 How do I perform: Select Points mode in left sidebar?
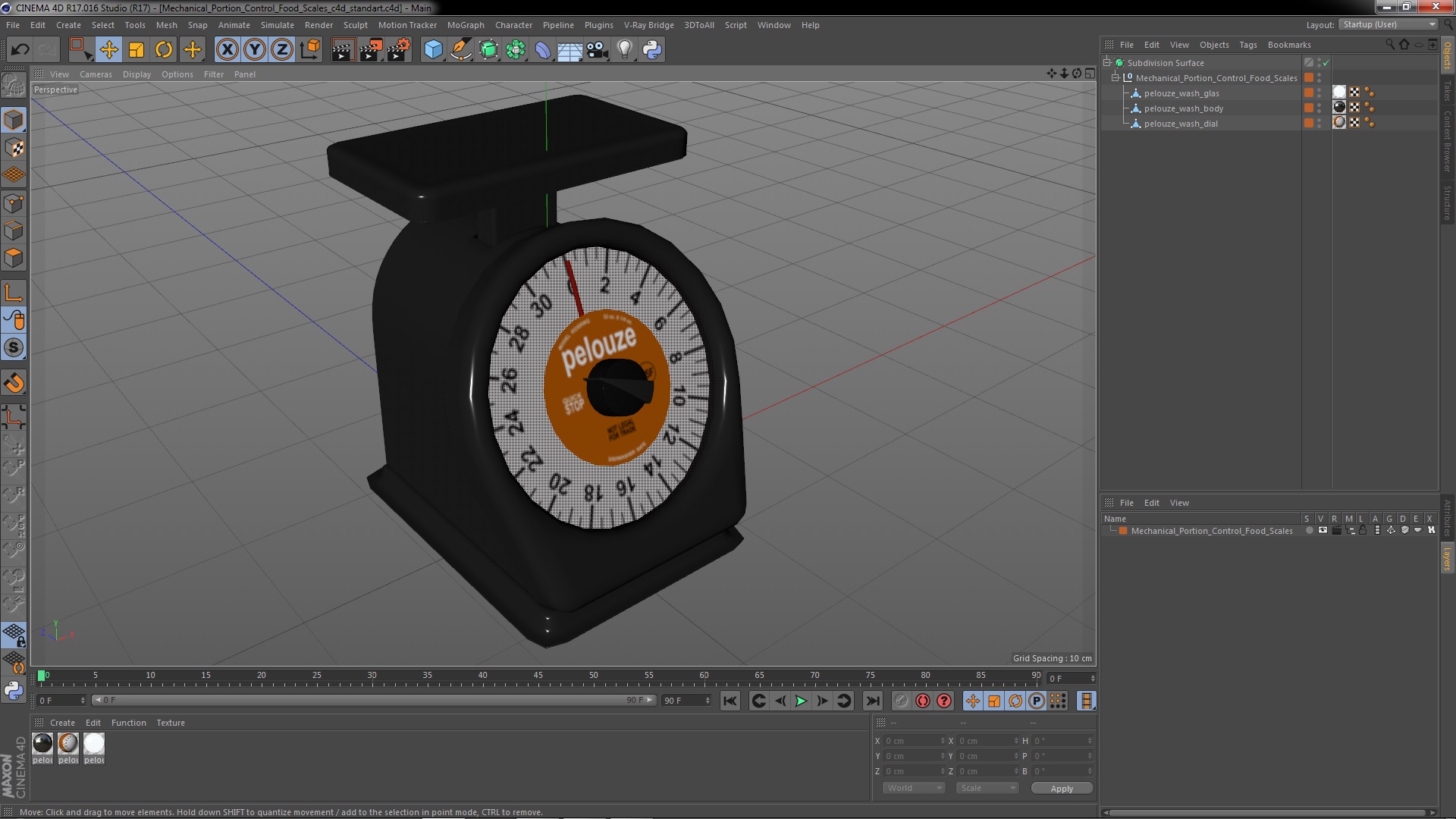(x=14, y=203)
